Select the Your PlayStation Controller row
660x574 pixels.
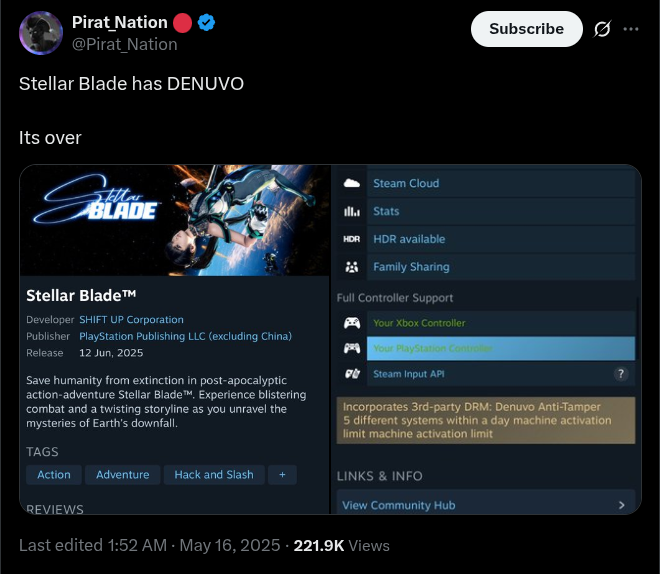[500, 348]
